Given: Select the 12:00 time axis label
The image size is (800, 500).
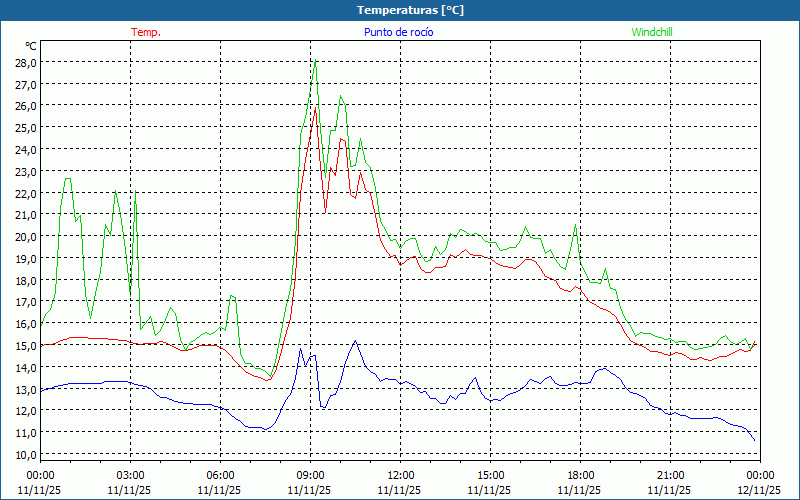Looking at the screenshot, I should [x=400, y=475].
